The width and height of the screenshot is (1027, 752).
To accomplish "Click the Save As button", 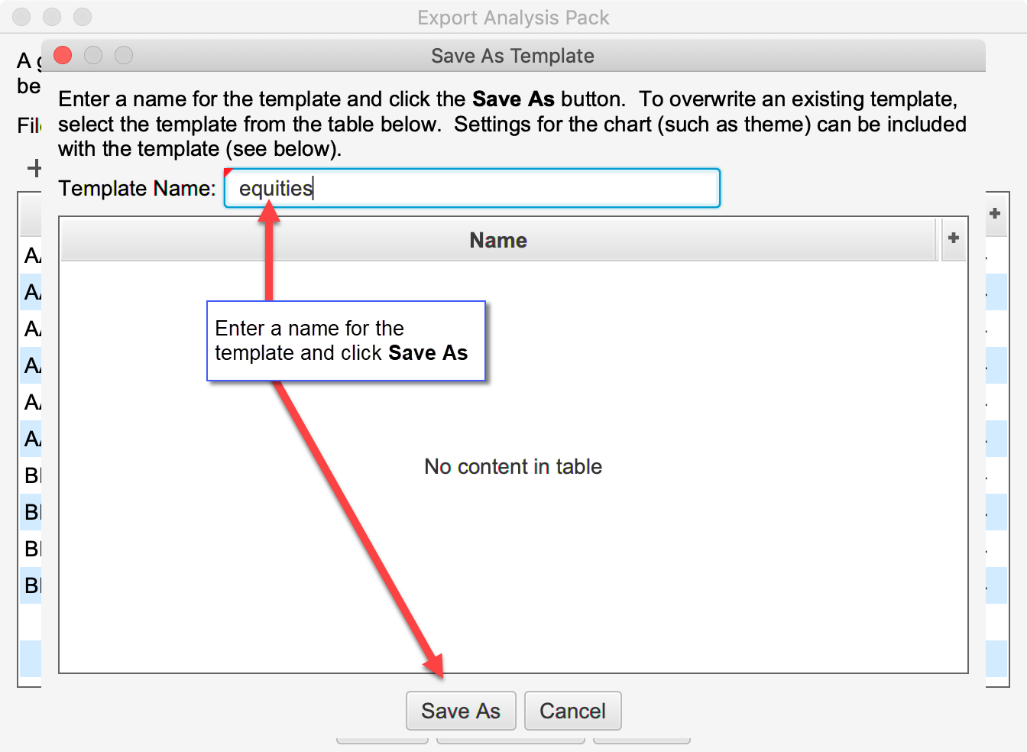I will pos(460,711).
